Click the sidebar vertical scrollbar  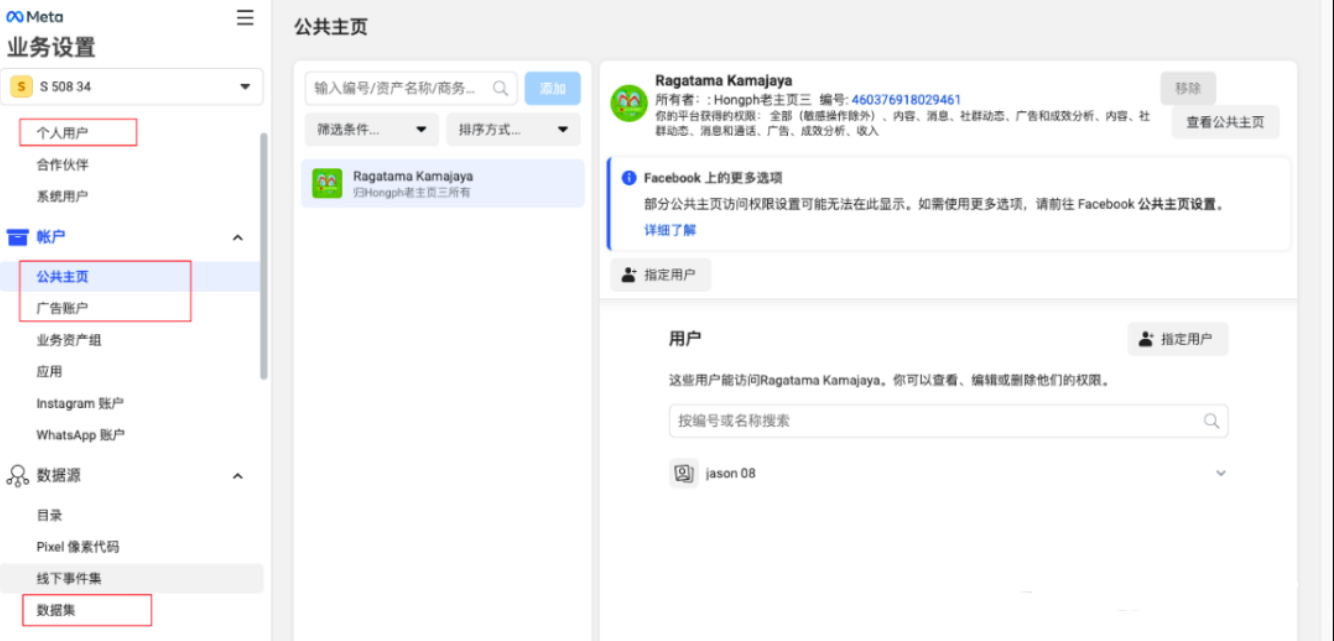(x=264, y=255)
